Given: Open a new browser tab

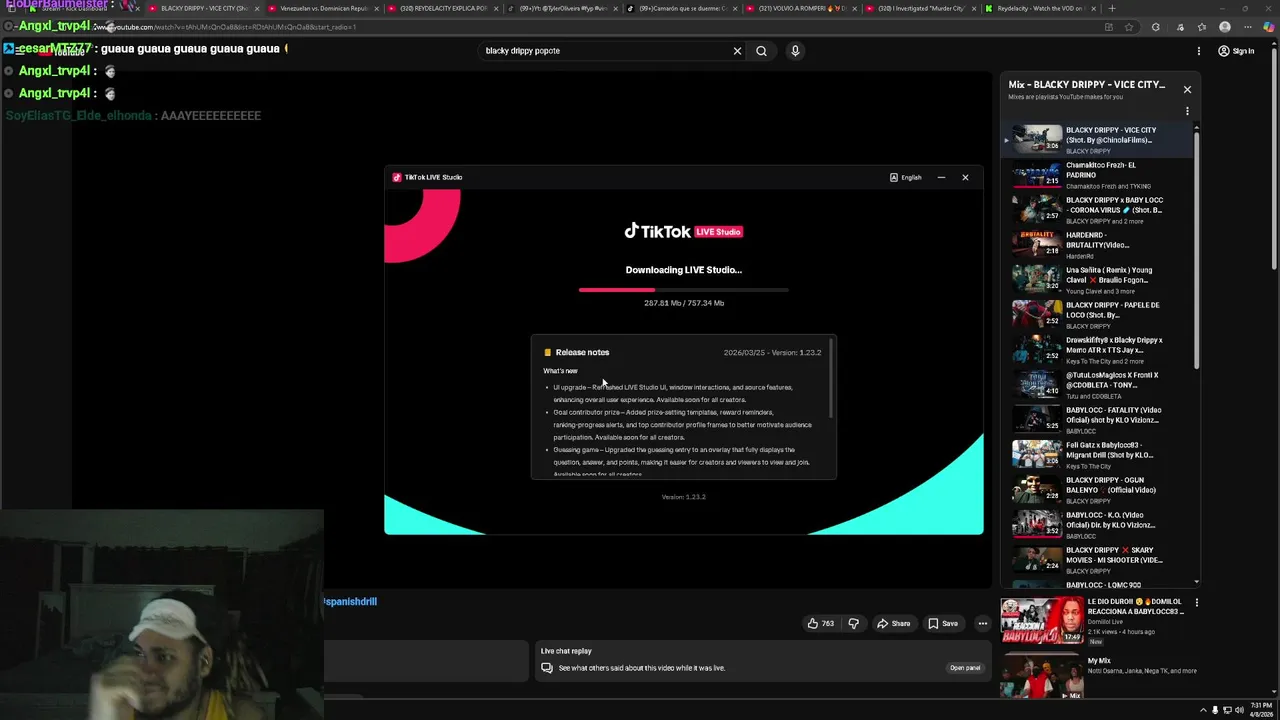Looking at the screenshot, I should point(1112,8).
